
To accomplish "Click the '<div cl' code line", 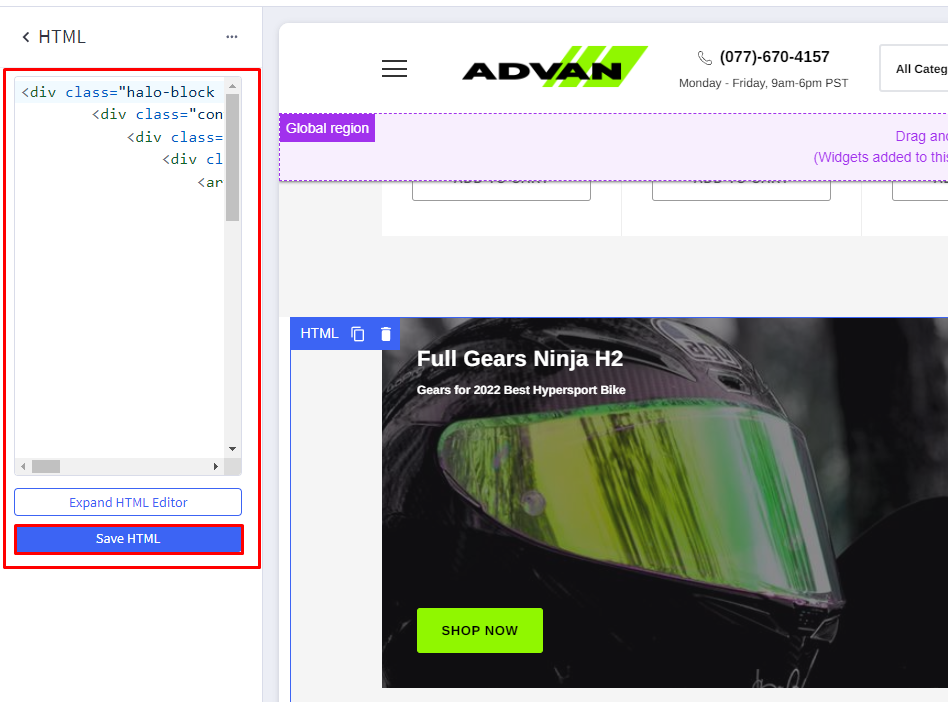I will 192,160.
